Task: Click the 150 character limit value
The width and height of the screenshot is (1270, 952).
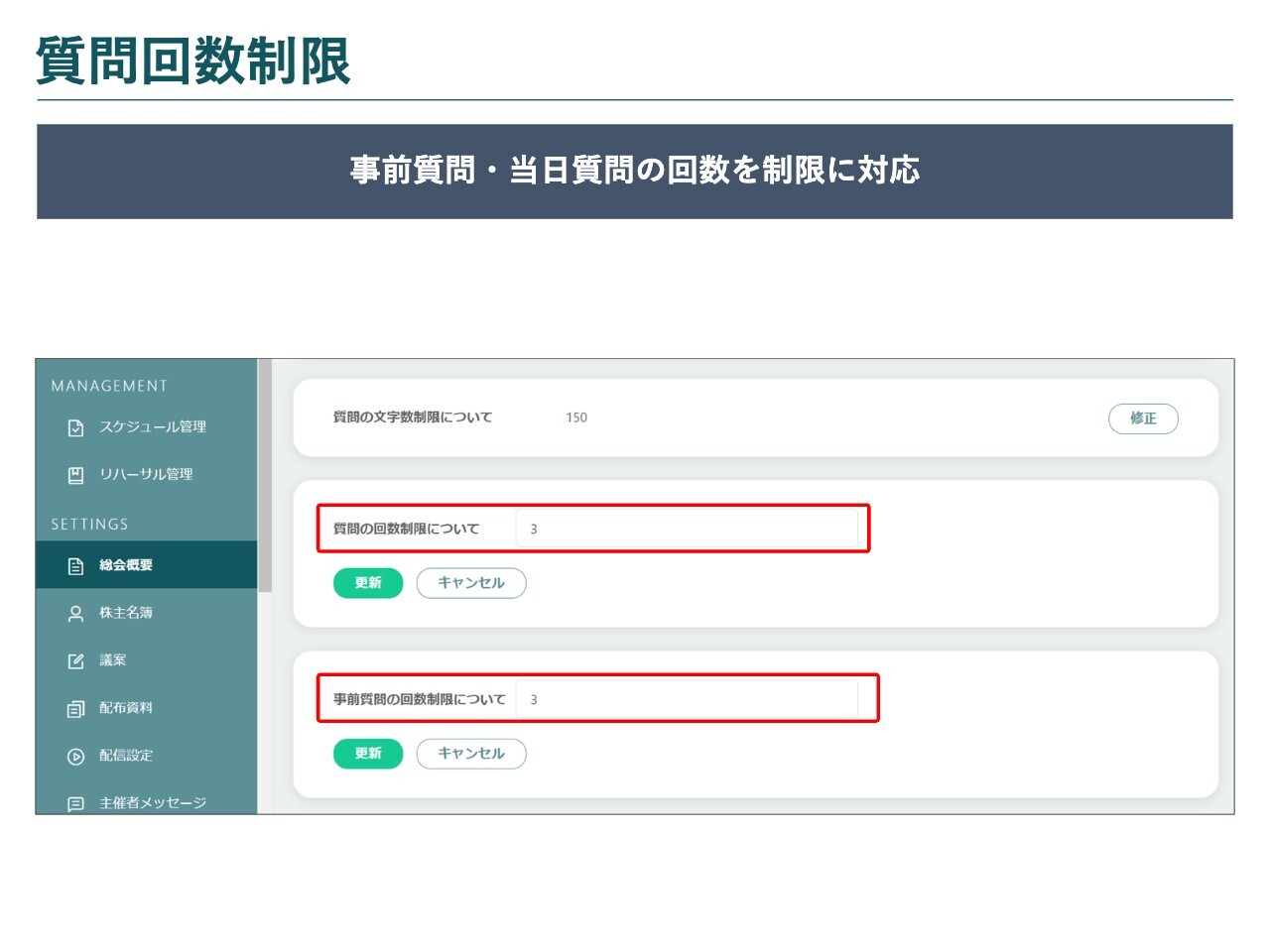Action: 576,417
